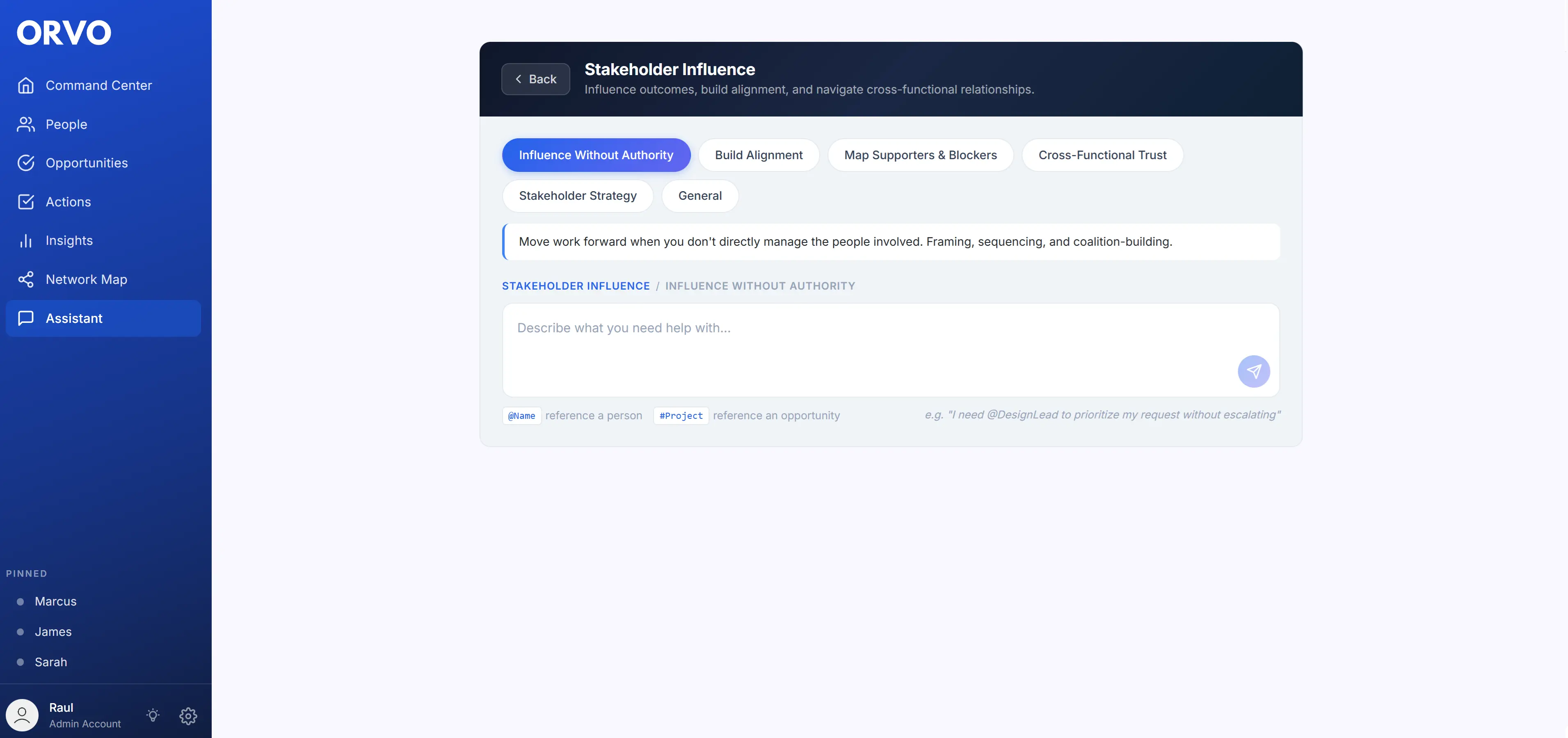Image resolution: width=1568 pixels, height=738 pixels.
Task: Click Raul's profile avatar
Action: click(23, 715)
